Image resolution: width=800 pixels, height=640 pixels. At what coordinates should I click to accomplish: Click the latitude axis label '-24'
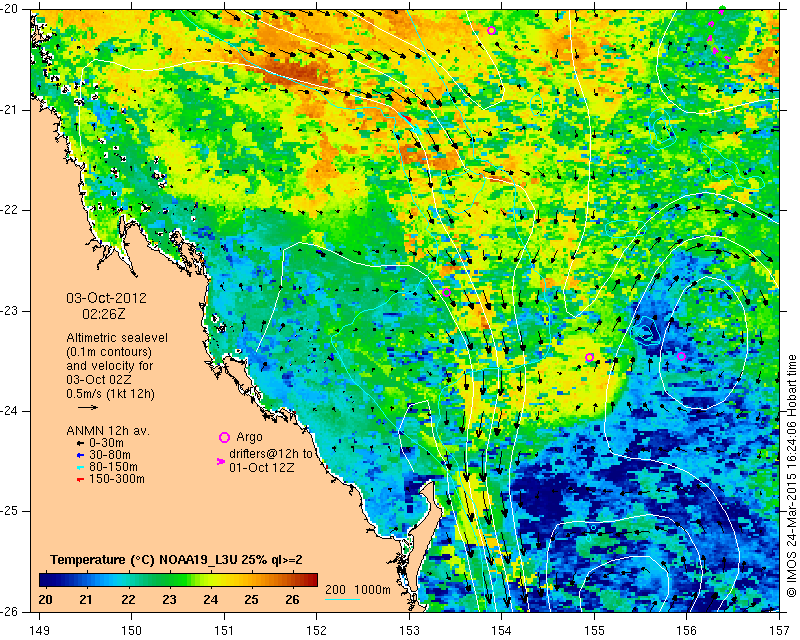point(9,411)
